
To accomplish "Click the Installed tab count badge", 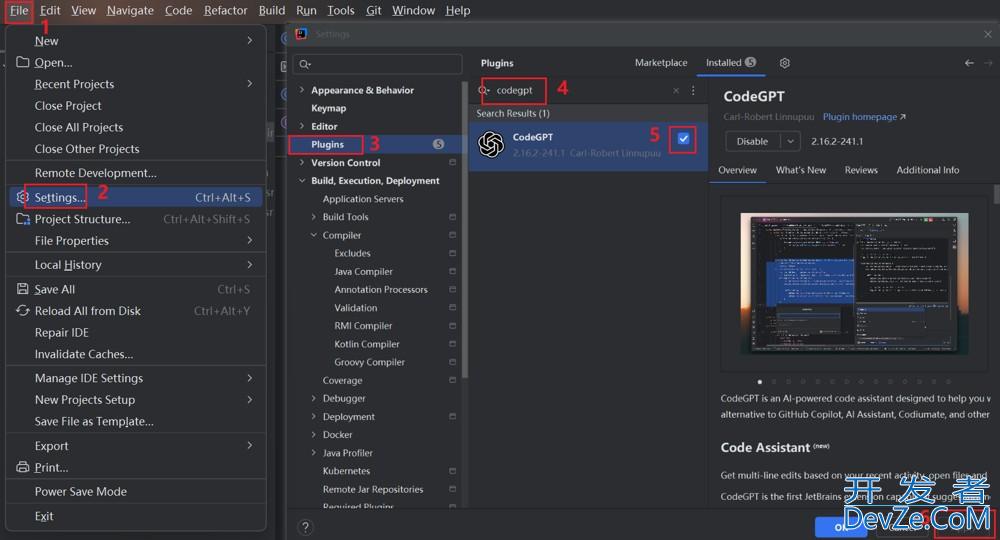I will point(751,62).
